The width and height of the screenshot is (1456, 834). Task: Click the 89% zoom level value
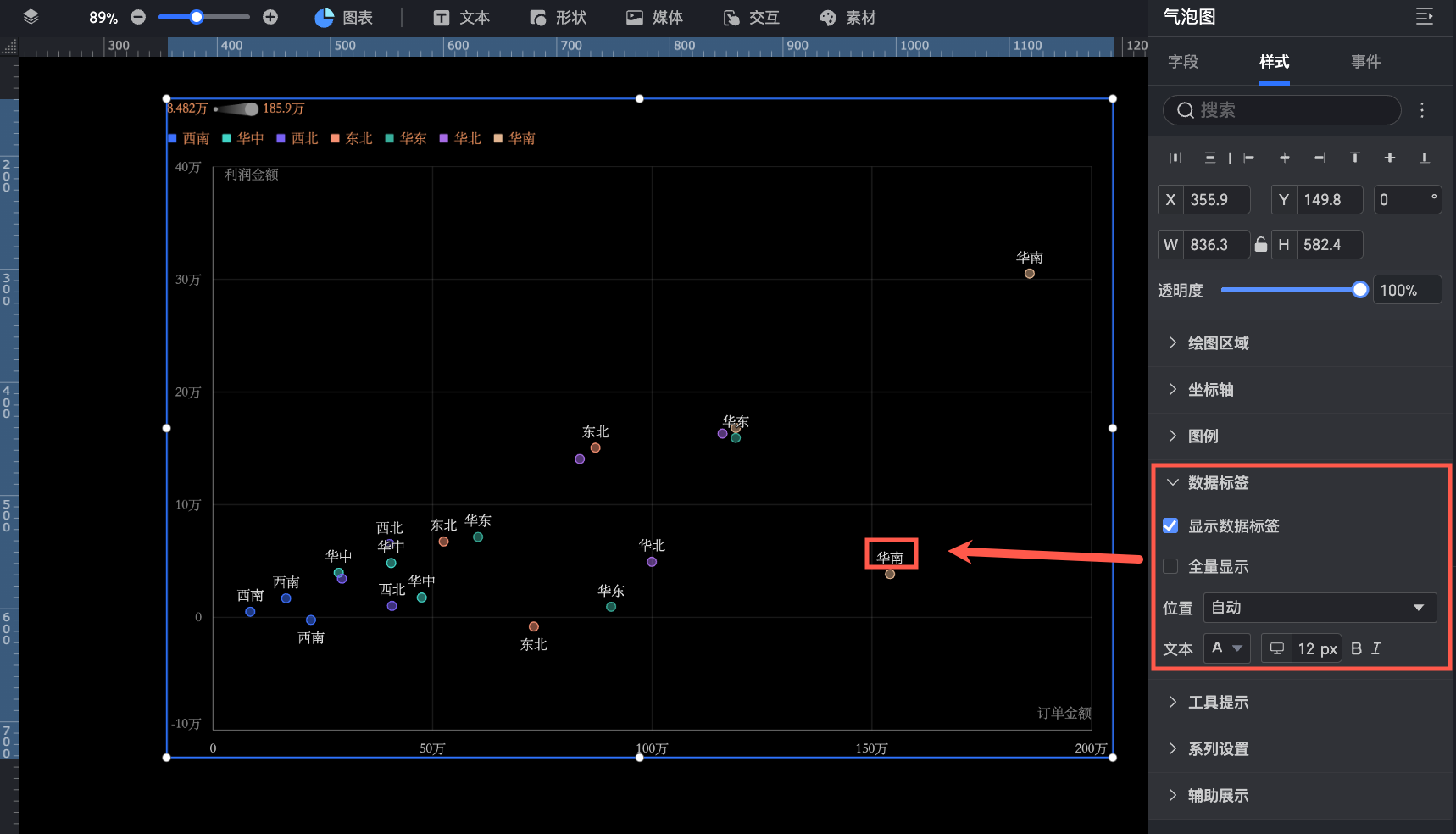tap(103, 18)
